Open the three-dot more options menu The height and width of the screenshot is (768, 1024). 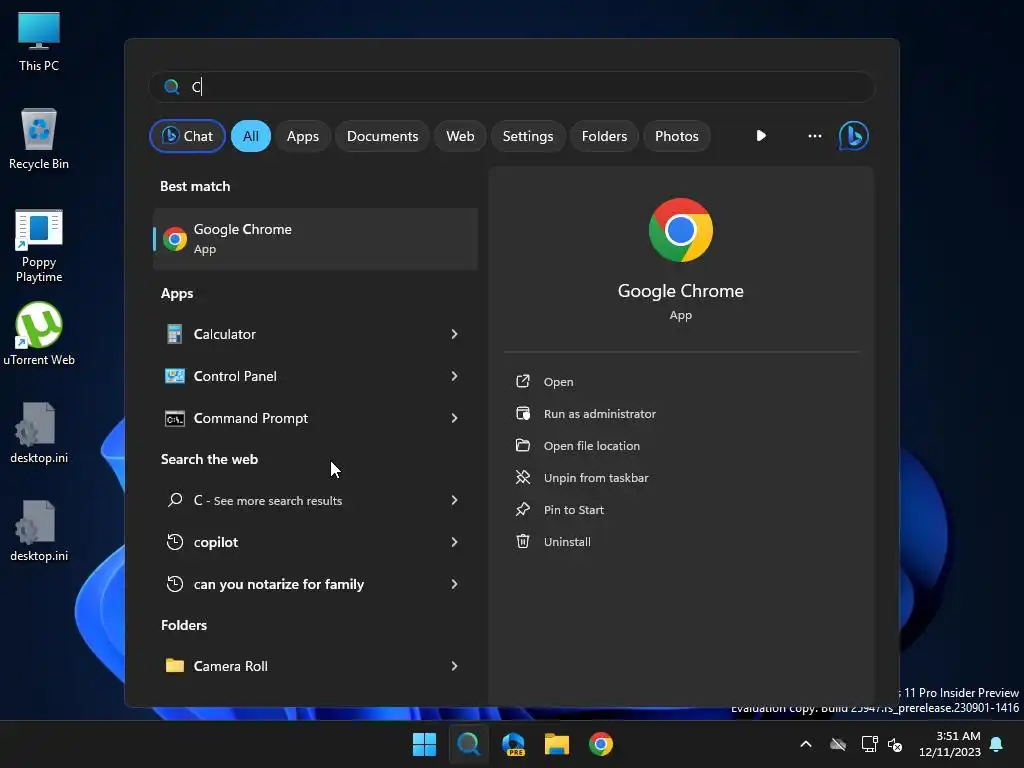coord(814,136)
